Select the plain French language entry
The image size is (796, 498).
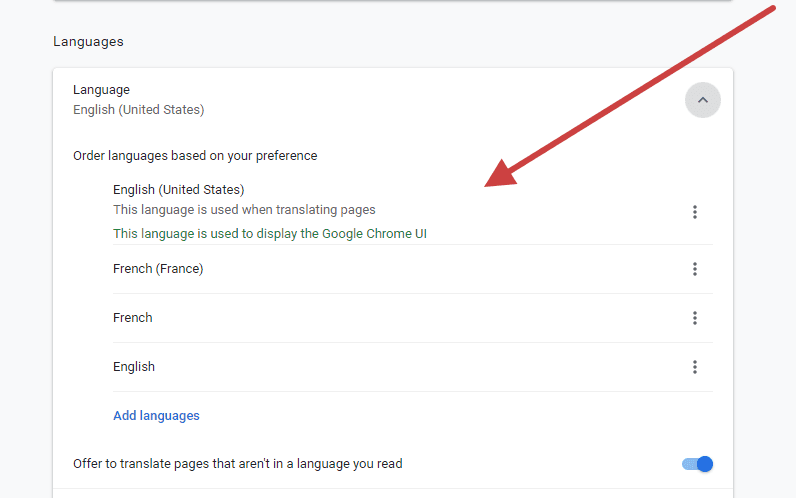click(133, 318)
